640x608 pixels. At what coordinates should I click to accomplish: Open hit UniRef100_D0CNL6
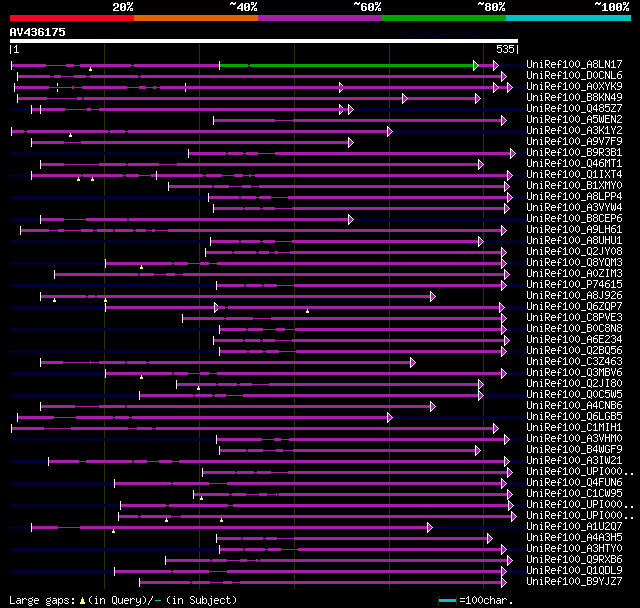pos(574,75)
